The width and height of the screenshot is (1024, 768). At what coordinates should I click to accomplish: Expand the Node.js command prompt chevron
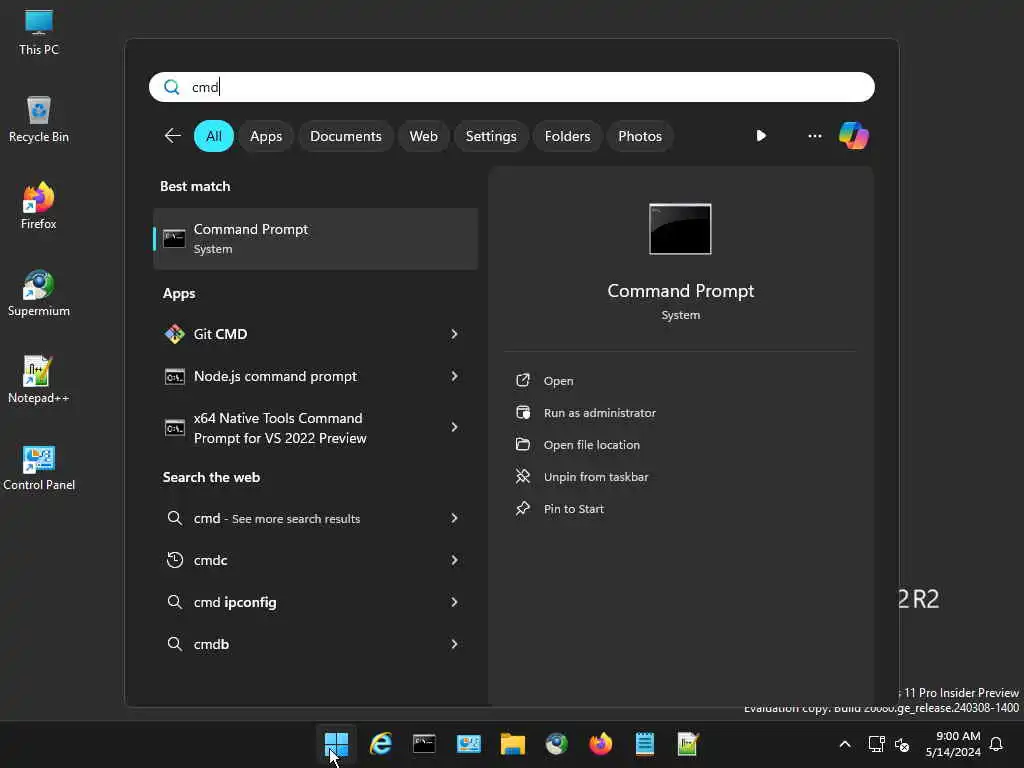point(455,376)
